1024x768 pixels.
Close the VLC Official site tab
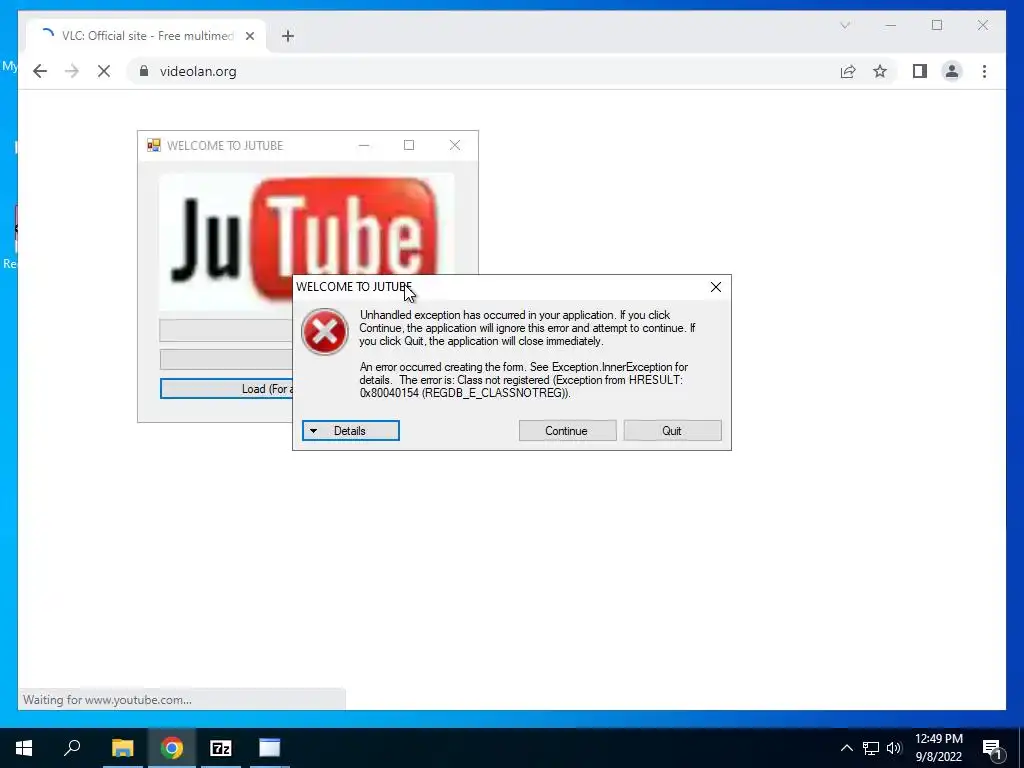point(249,36)
